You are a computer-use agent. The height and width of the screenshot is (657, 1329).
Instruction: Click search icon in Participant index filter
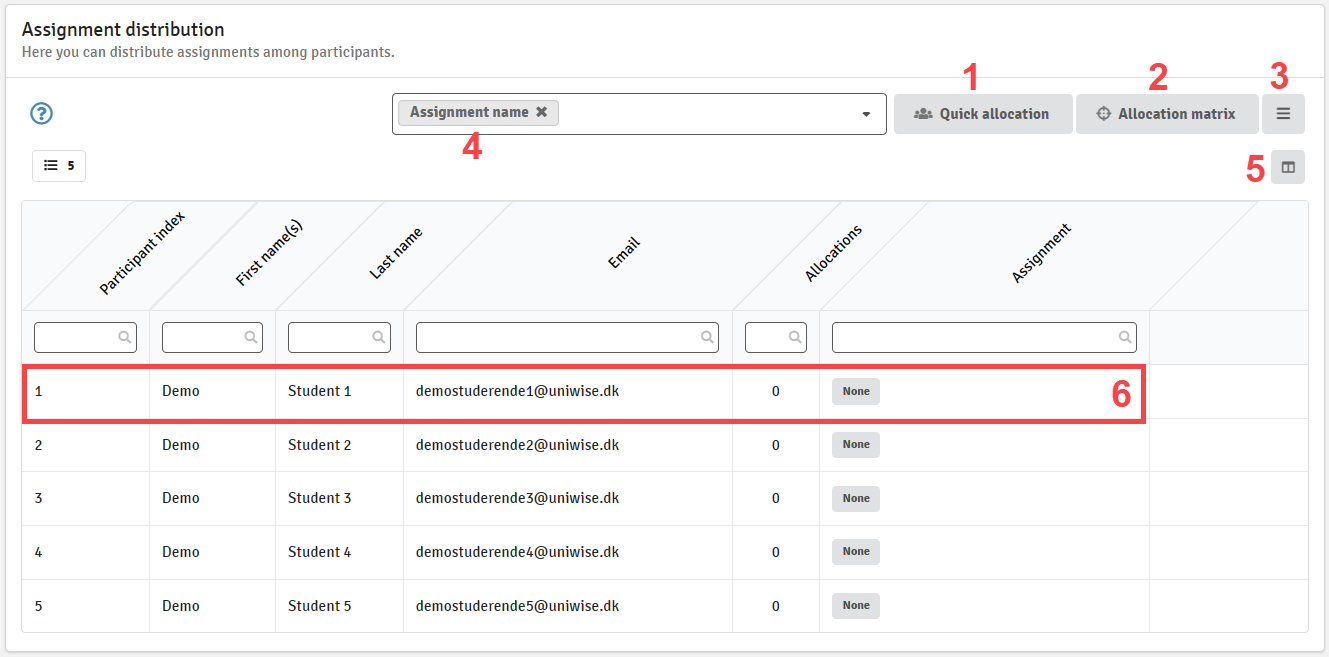click(125, 338)
